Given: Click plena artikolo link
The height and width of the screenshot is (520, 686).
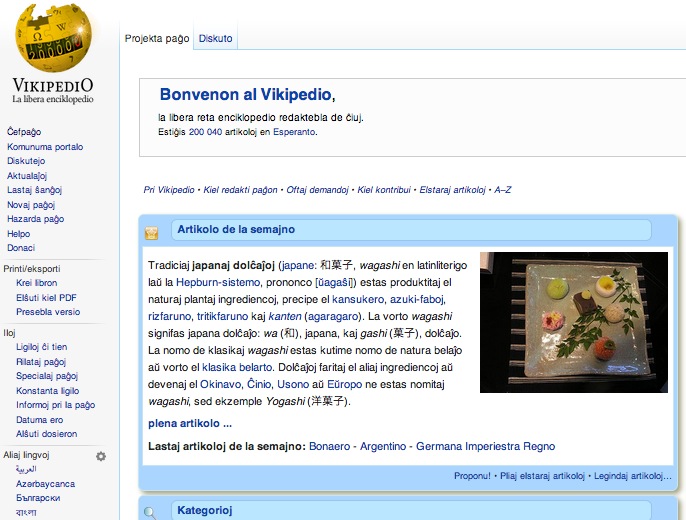Looking at the screenshot, I should coord(190,423).
